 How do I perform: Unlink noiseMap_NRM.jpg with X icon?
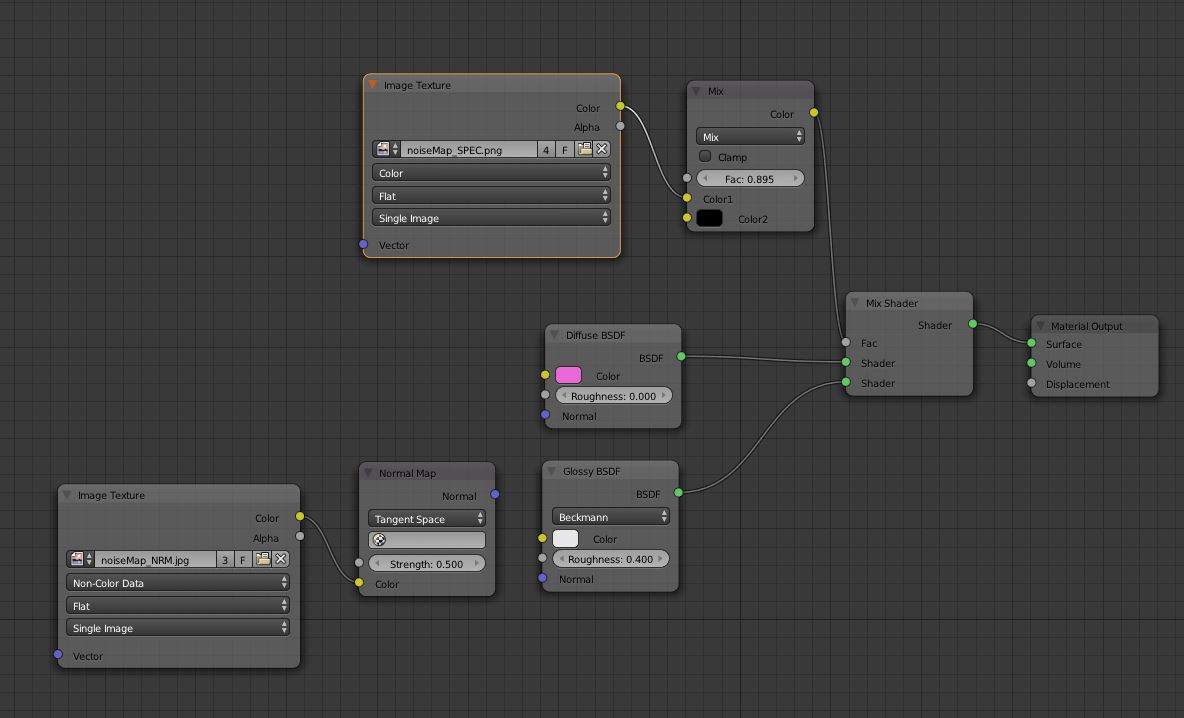281,559
